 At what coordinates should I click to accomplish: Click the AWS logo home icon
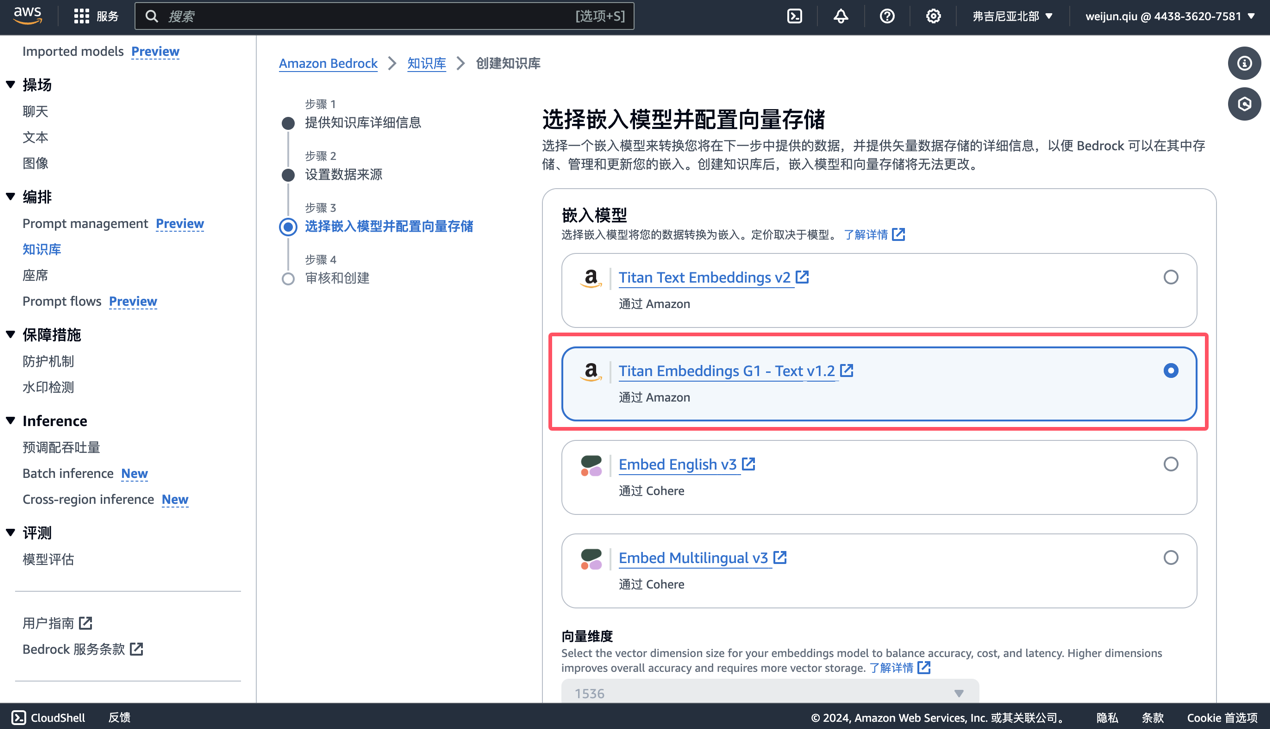click(x=27, y=16)
